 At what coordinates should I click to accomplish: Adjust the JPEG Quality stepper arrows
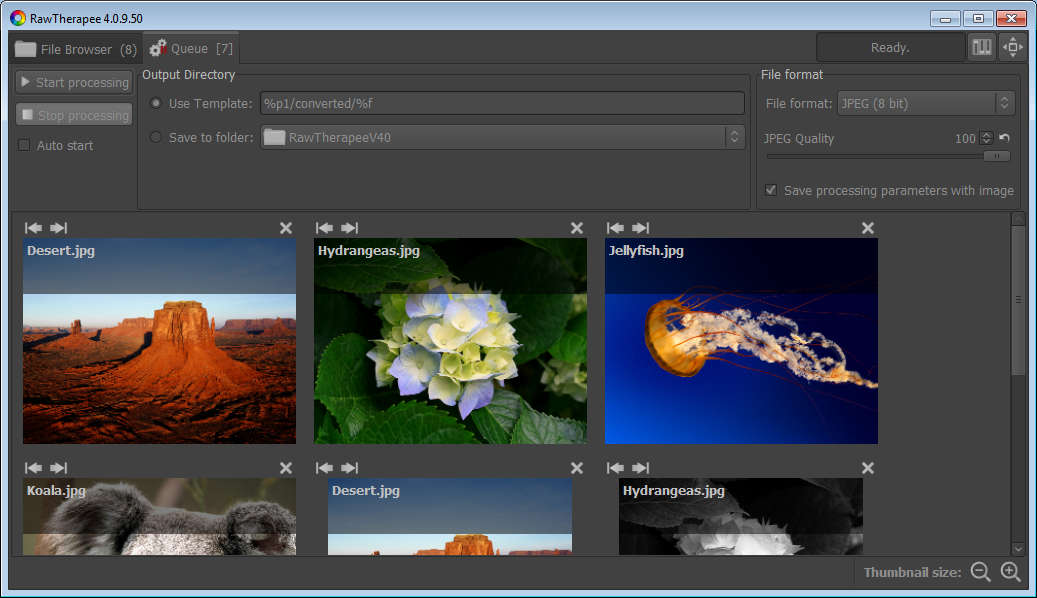coord(987,139)
